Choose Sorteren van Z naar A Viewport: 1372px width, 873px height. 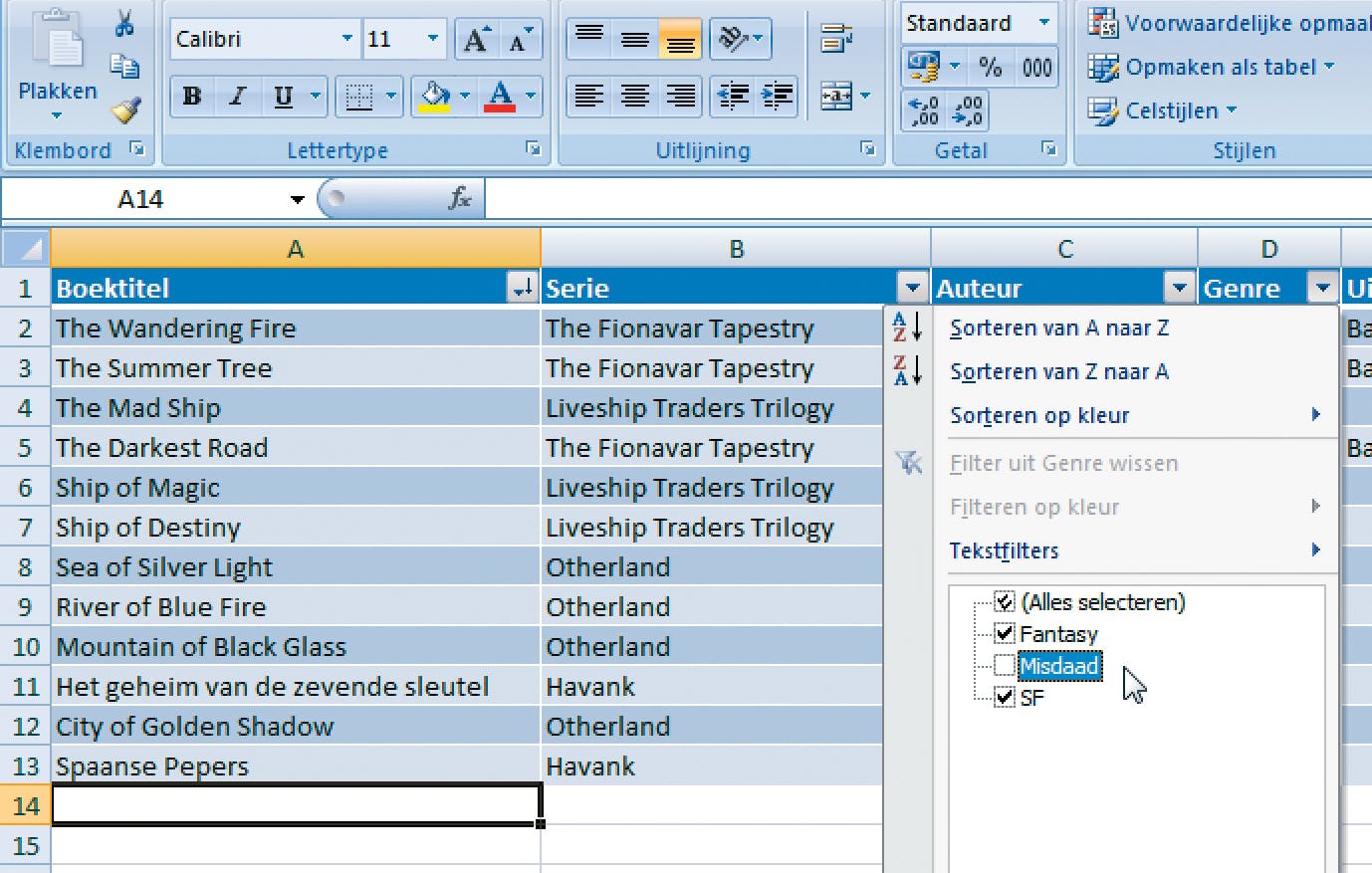1059,371
